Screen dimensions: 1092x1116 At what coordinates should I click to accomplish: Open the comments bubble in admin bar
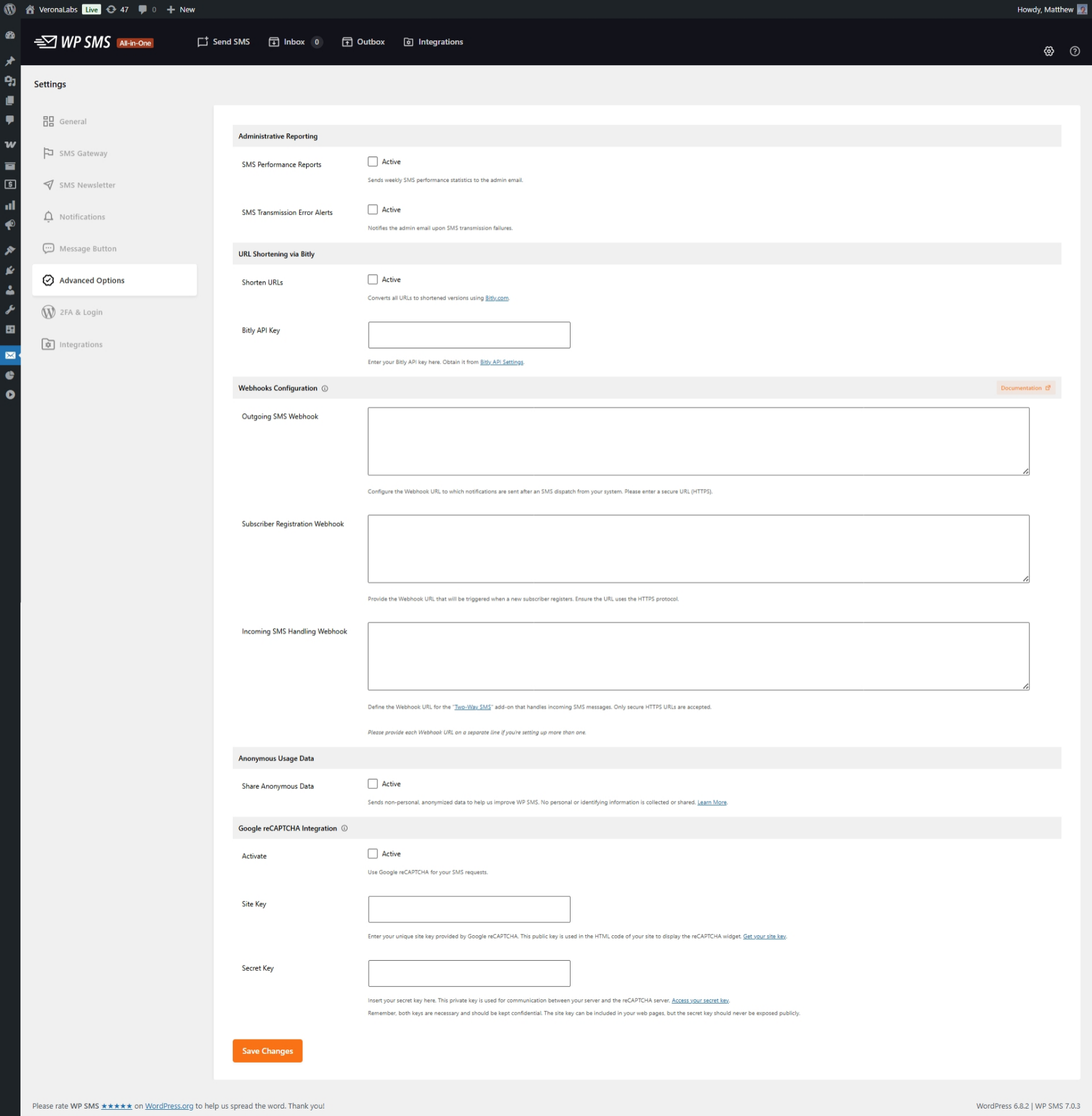(147, 9)
